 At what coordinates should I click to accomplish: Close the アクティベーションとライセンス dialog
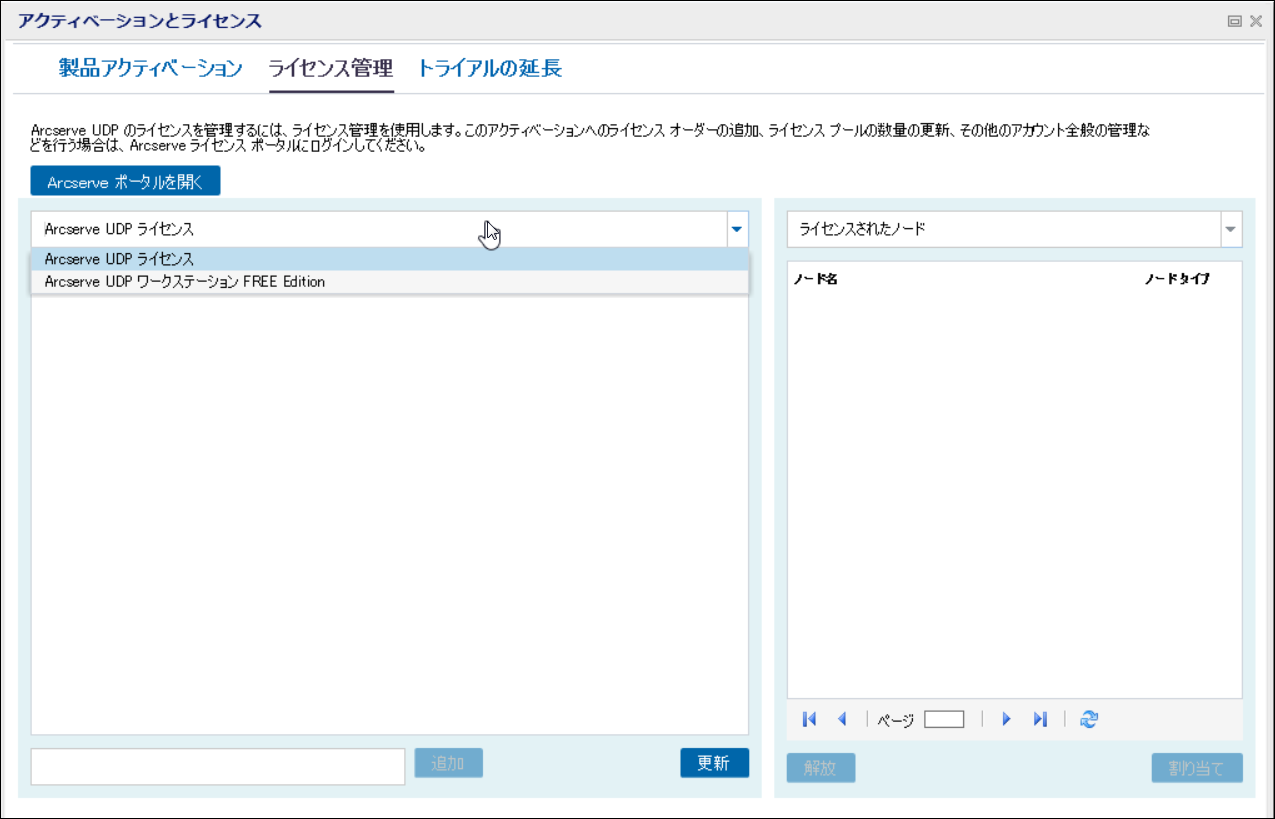tap(1256, 20)
